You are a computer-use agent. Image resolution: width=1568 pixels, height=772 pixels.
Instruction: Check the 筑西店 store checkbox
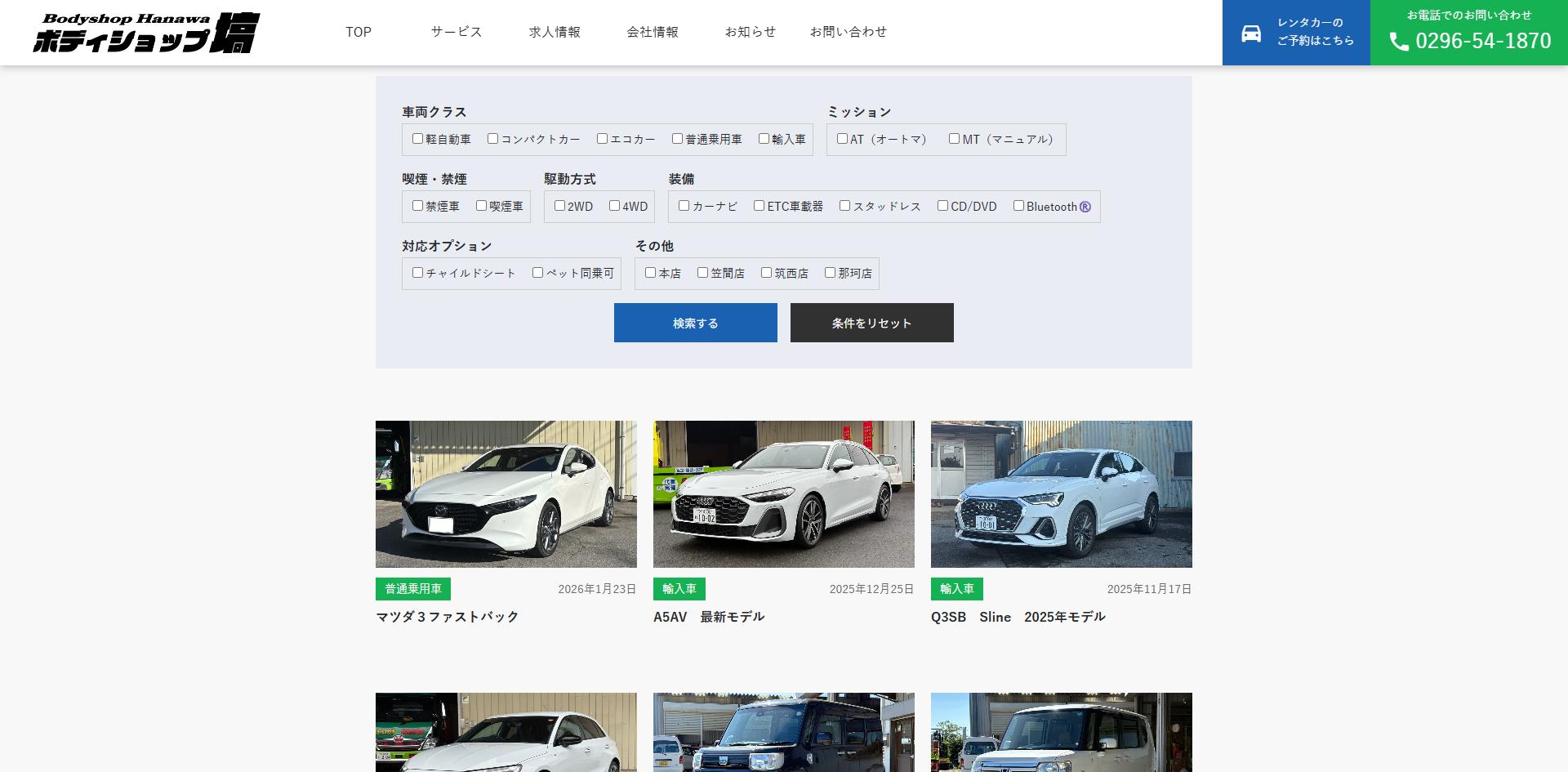[766, 273]
